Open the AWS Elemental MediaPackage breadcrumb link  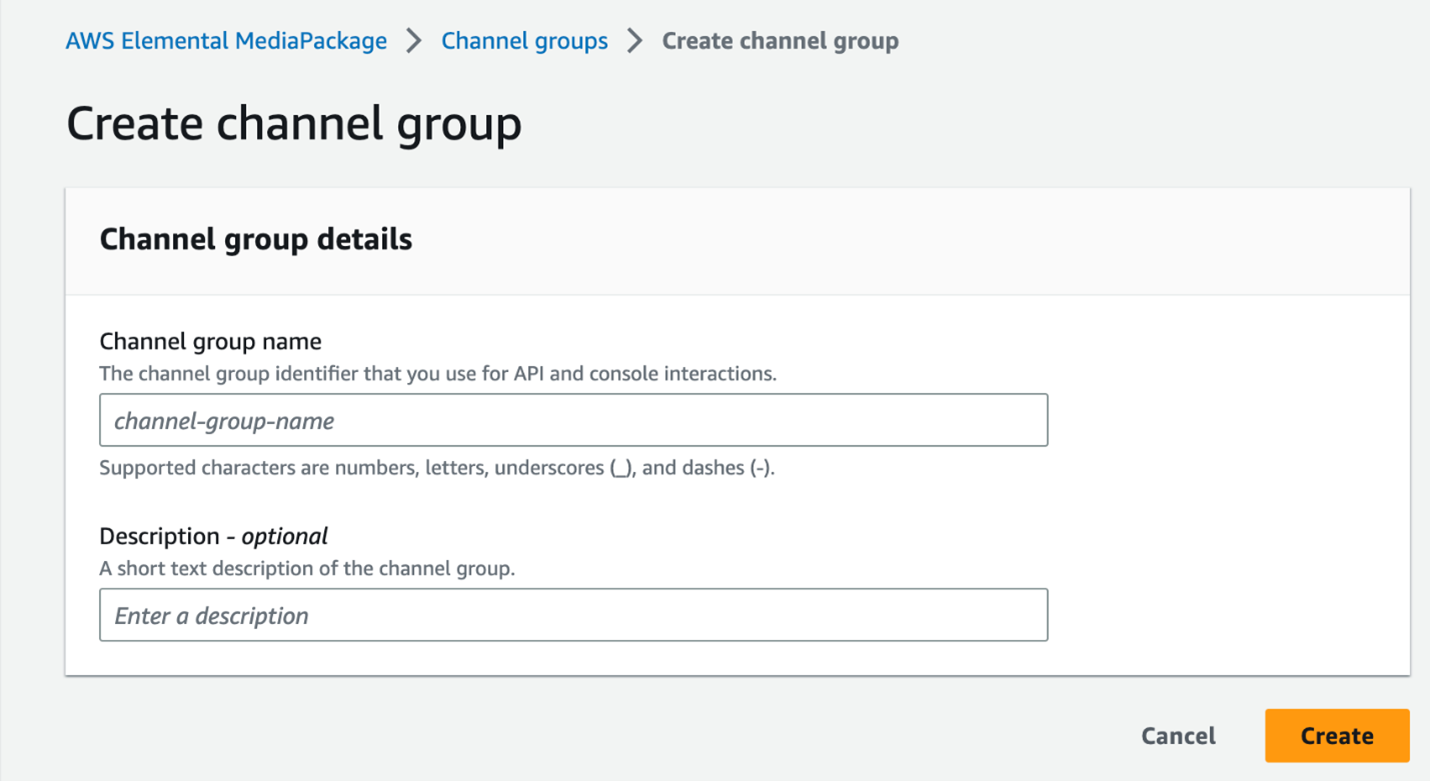coord(226,41)
